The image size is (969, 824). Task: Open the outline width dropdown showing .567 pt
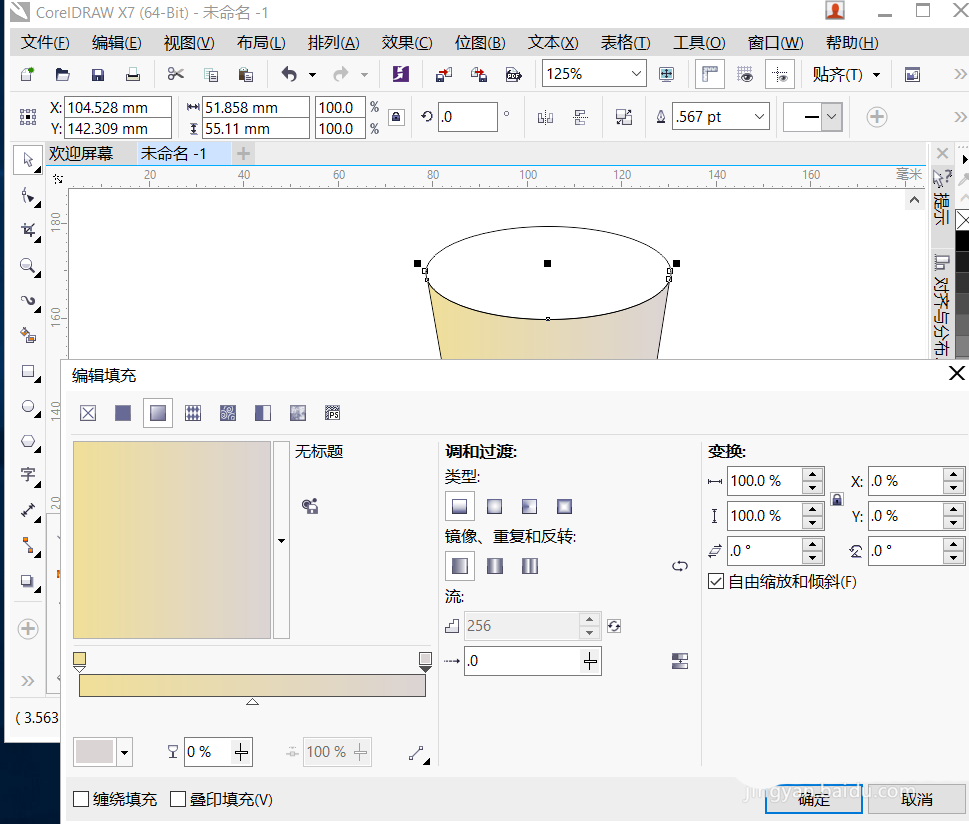758,116
